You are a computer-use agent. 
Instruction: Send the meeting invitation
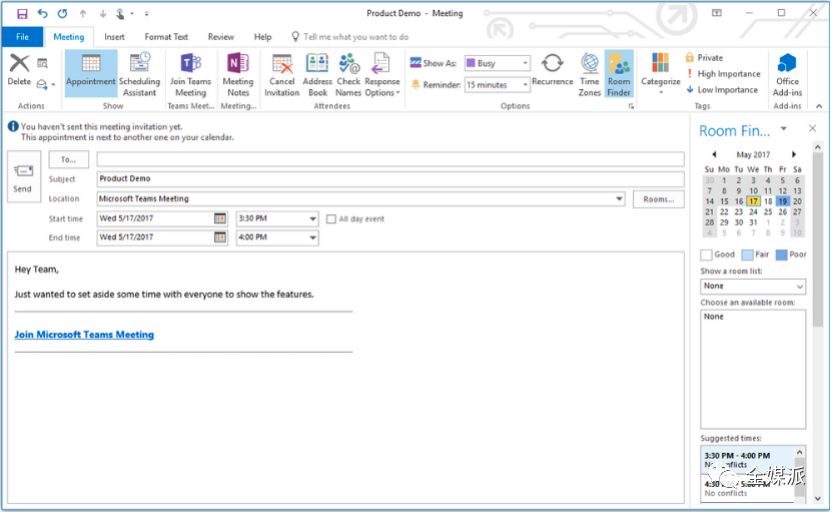pyautogui.click(x=23, y=177)
